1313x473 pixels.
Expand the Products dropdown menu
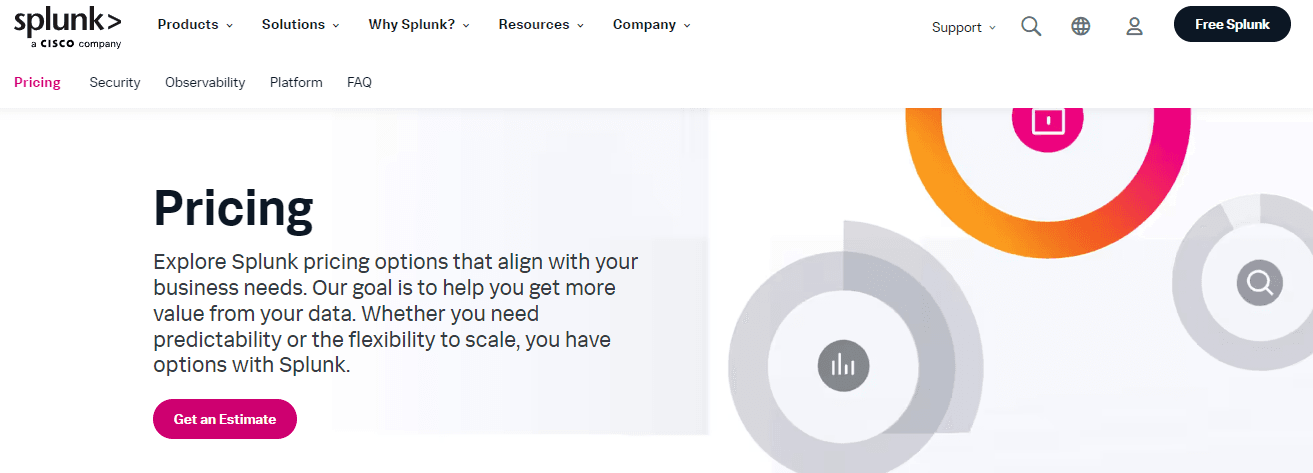[195, 24]
